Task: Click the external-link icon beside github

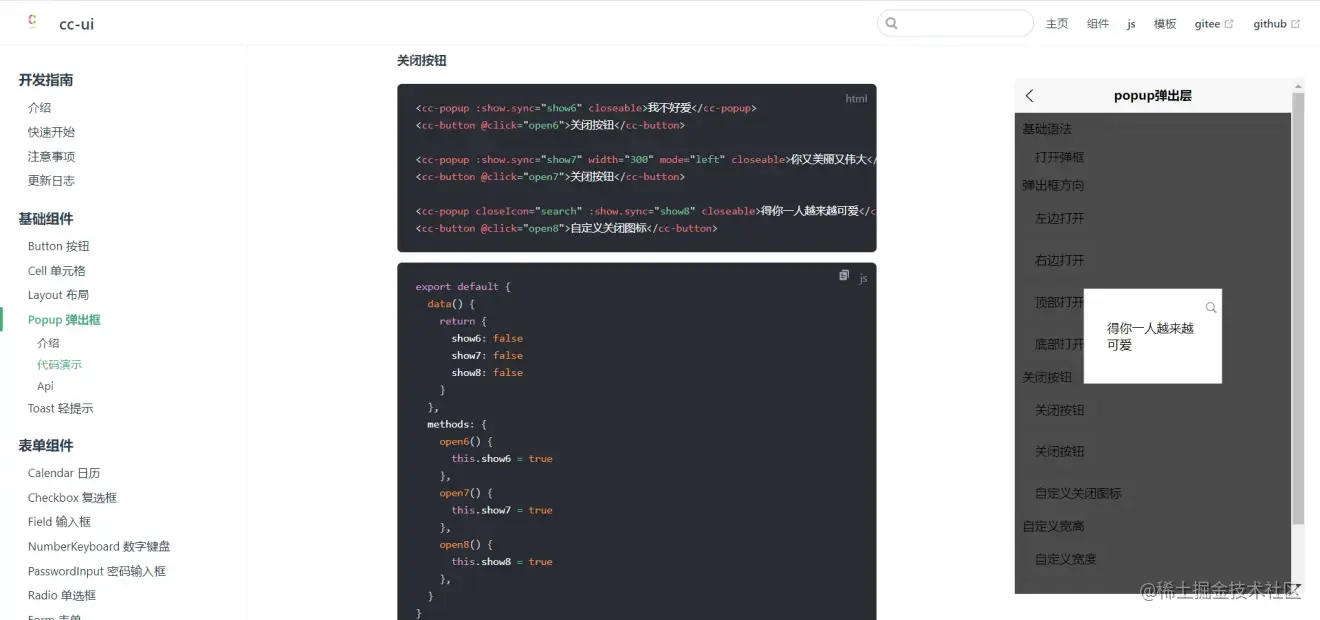Action: pyautogui.click(x=1296, y=23)
